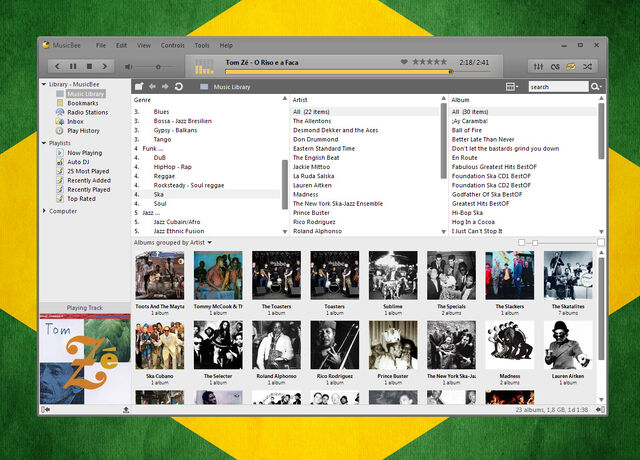Go to the previous track
The height and width of the screenshot is (460, 640).
[57, 66]
